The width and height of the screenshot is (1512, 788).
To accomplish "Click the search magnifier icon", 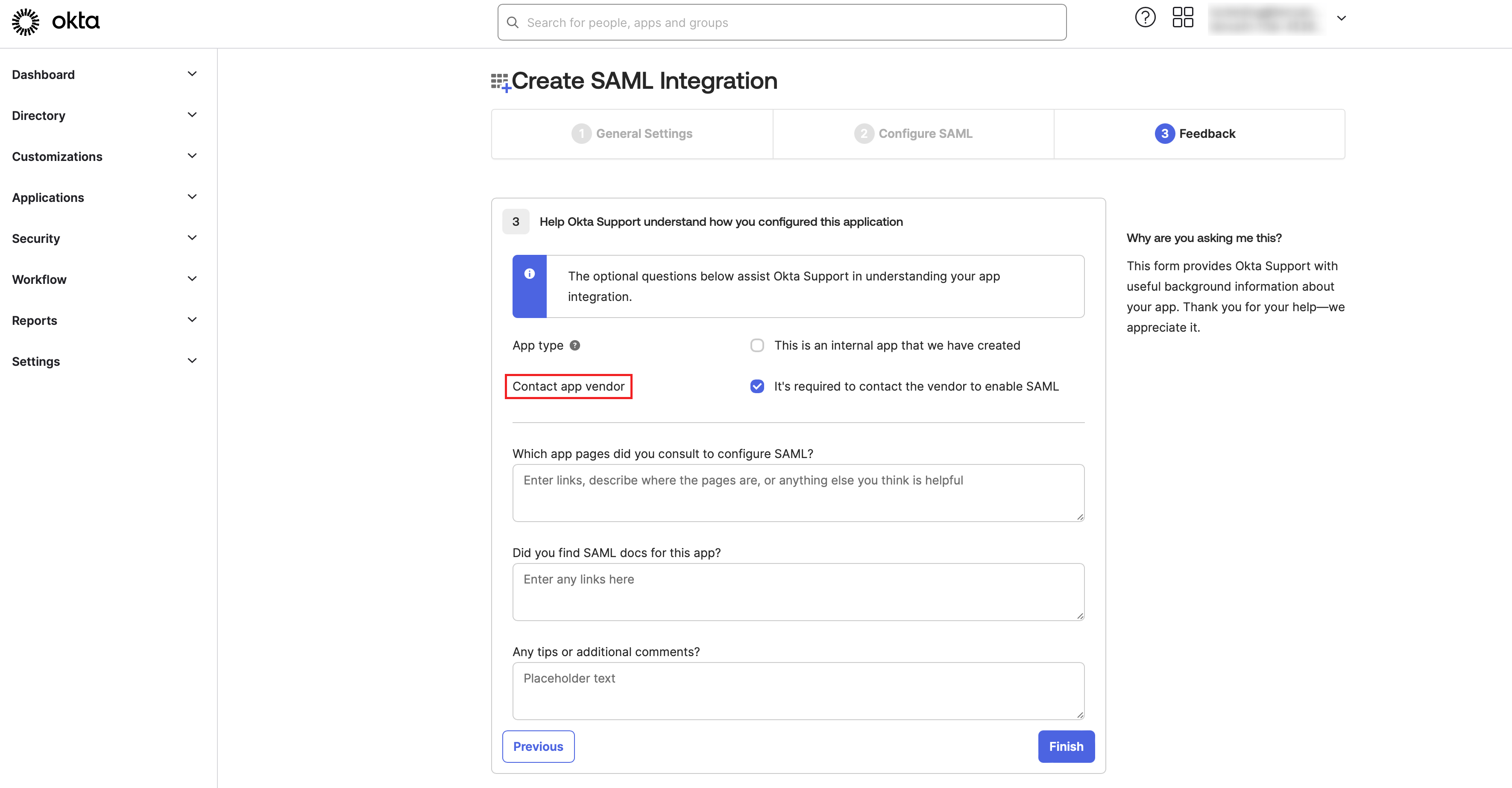I will tap(513, 23).
